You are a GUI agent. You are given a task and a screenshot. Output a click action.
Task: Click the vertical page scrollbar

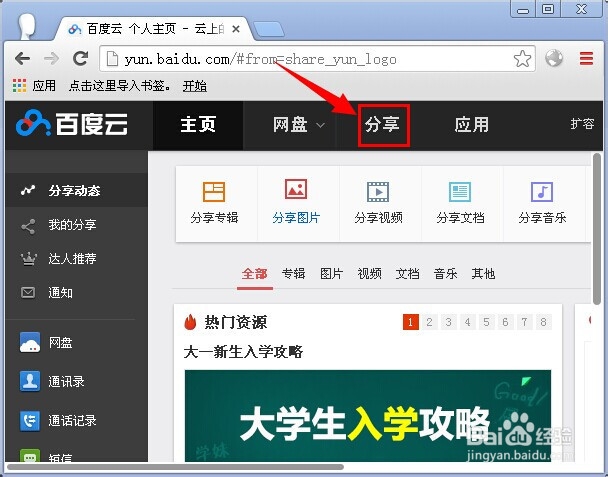[x=597, y=229]
